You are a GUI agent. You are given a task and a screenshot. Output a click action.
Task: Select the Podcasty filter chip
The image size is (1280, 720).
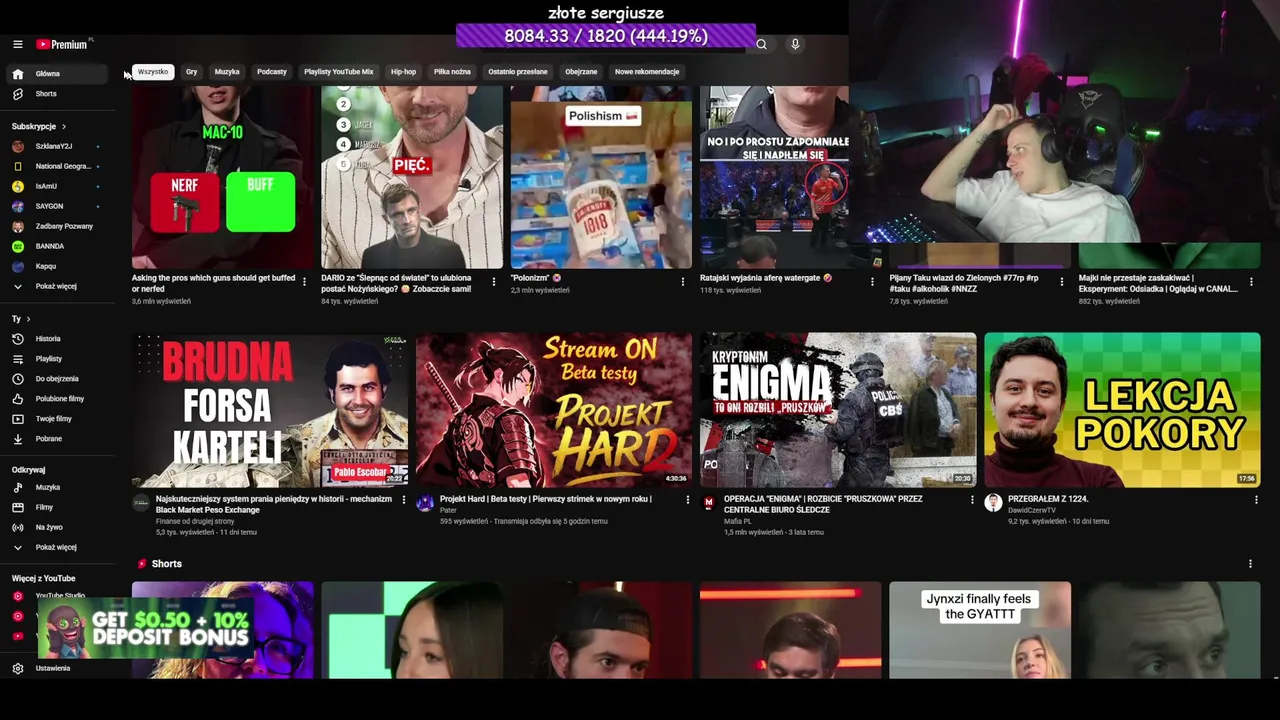click(x=272, y=72)
